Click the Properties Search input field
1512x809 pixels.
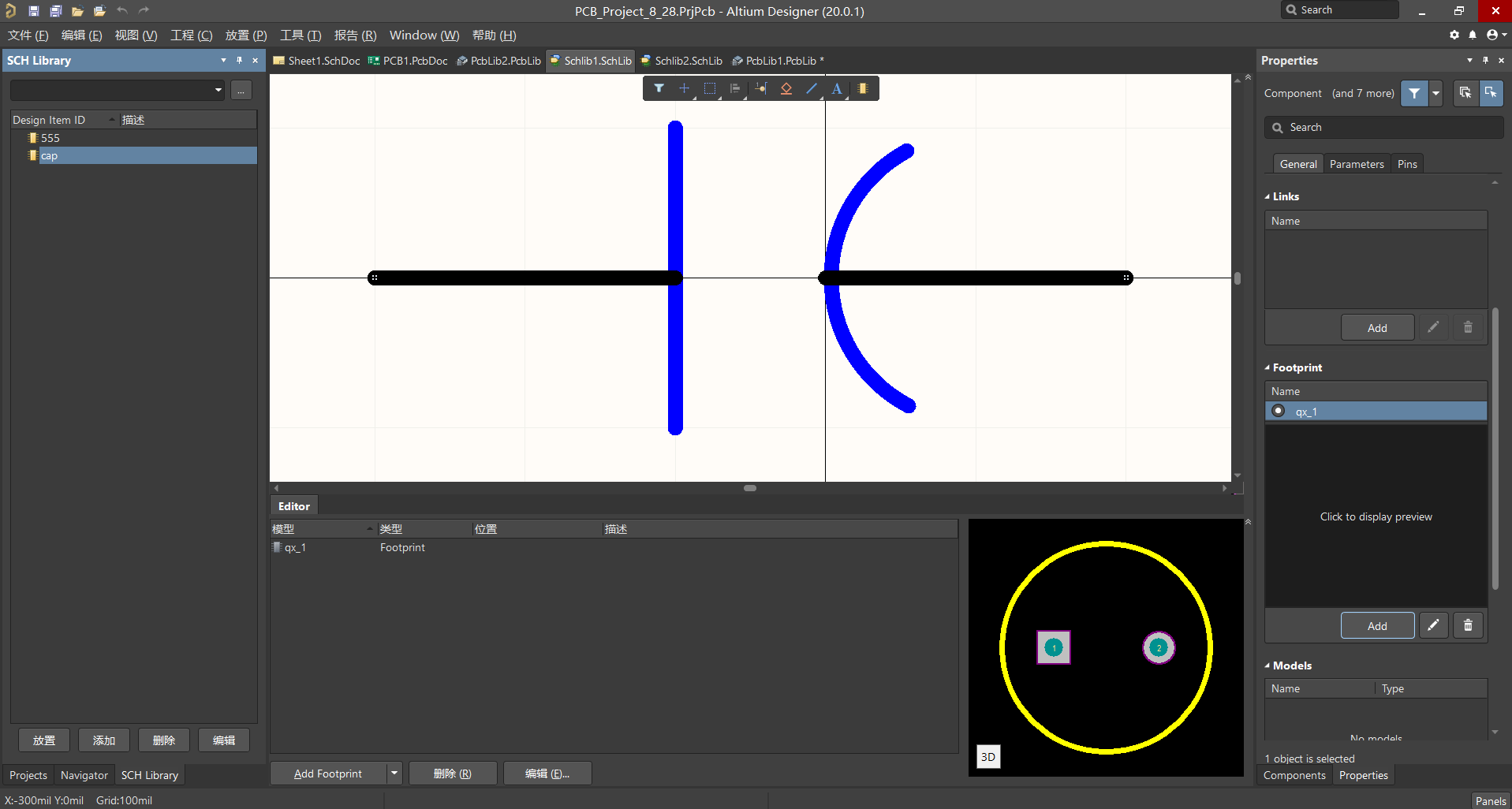(x=1384, y=127)
